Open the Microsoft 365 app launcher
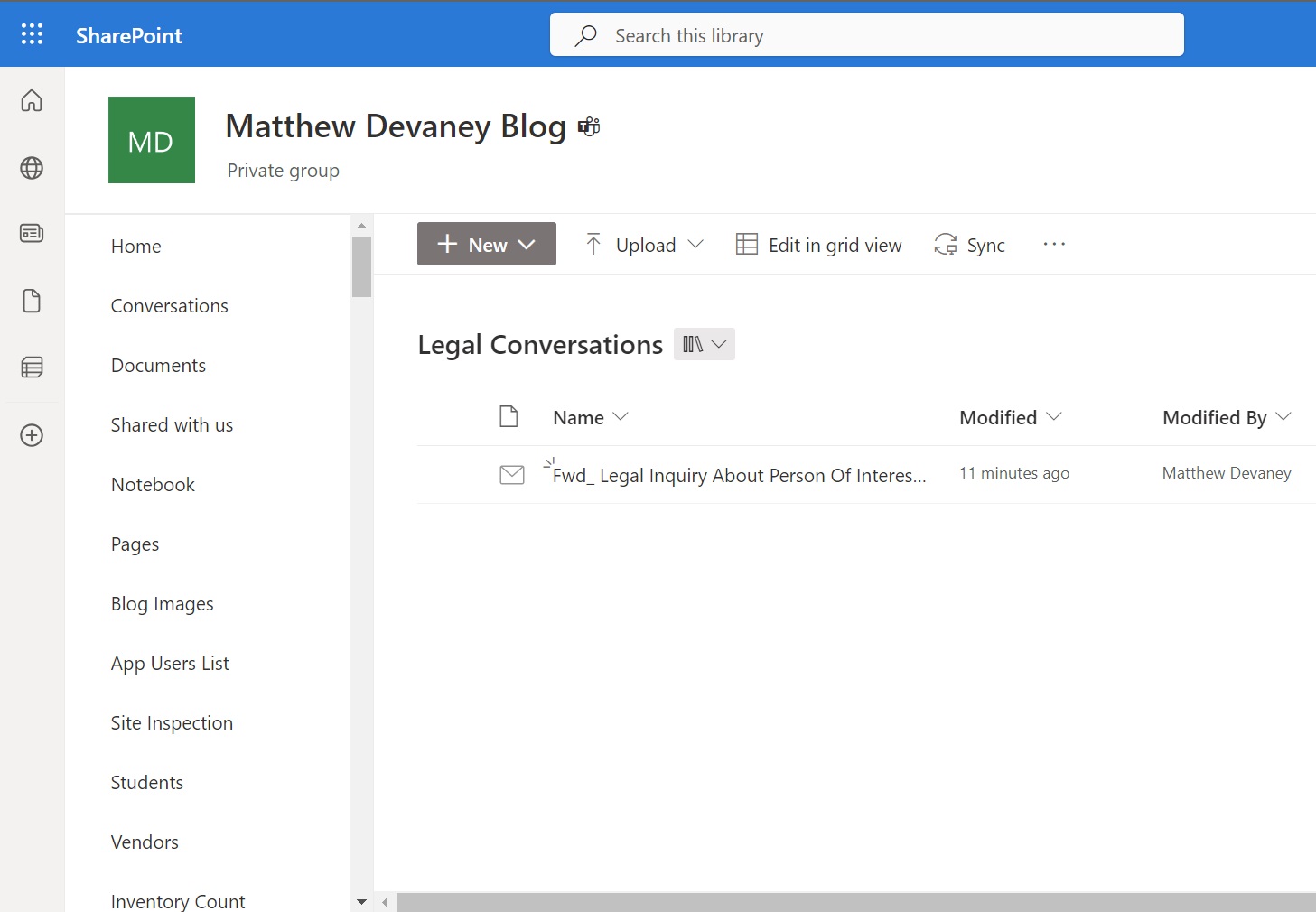 [x=32, y=33]
